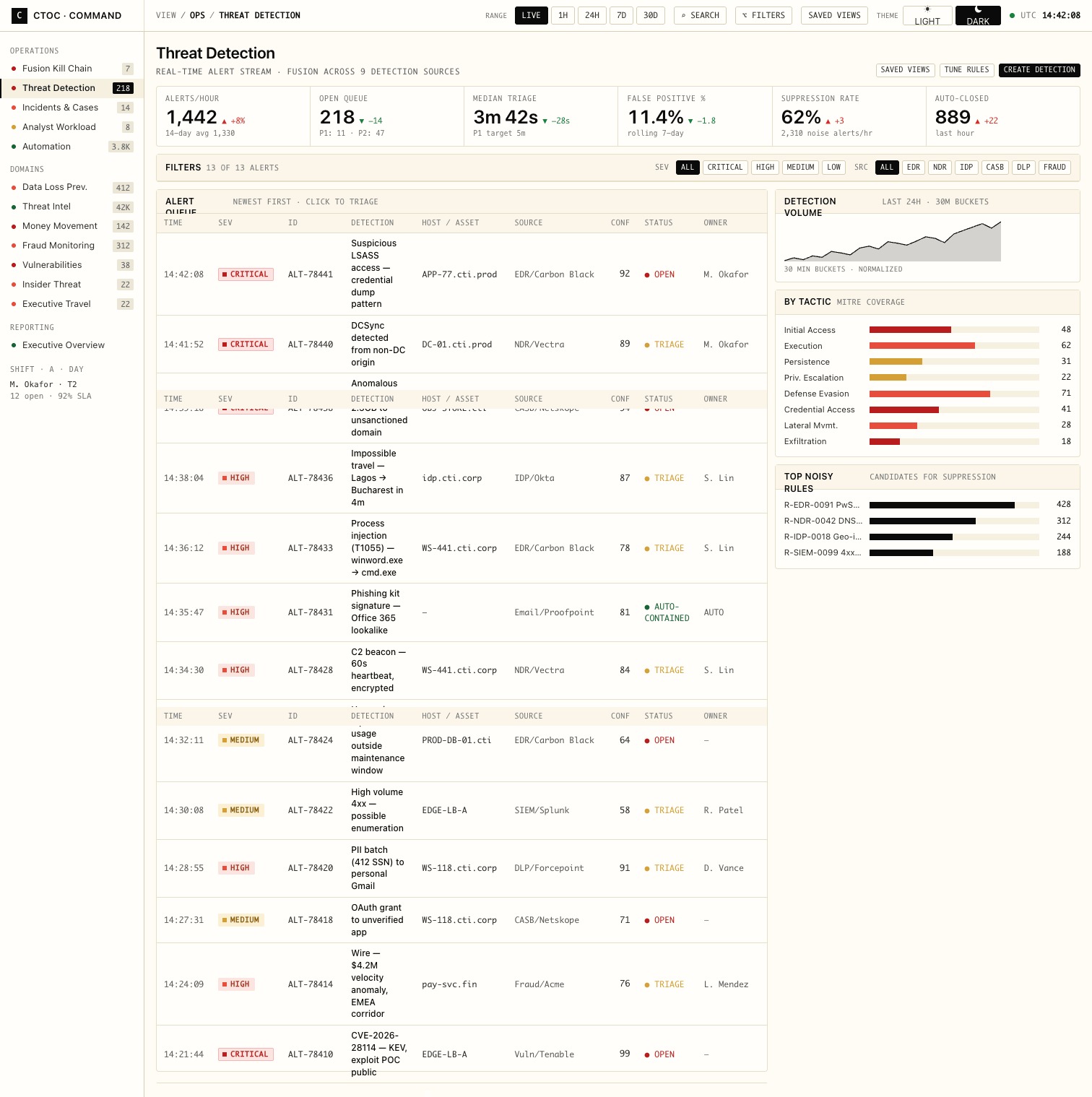Click MEDIUM badge on alert ALT-78424
1092x1097 pixels.
[241, 740]
